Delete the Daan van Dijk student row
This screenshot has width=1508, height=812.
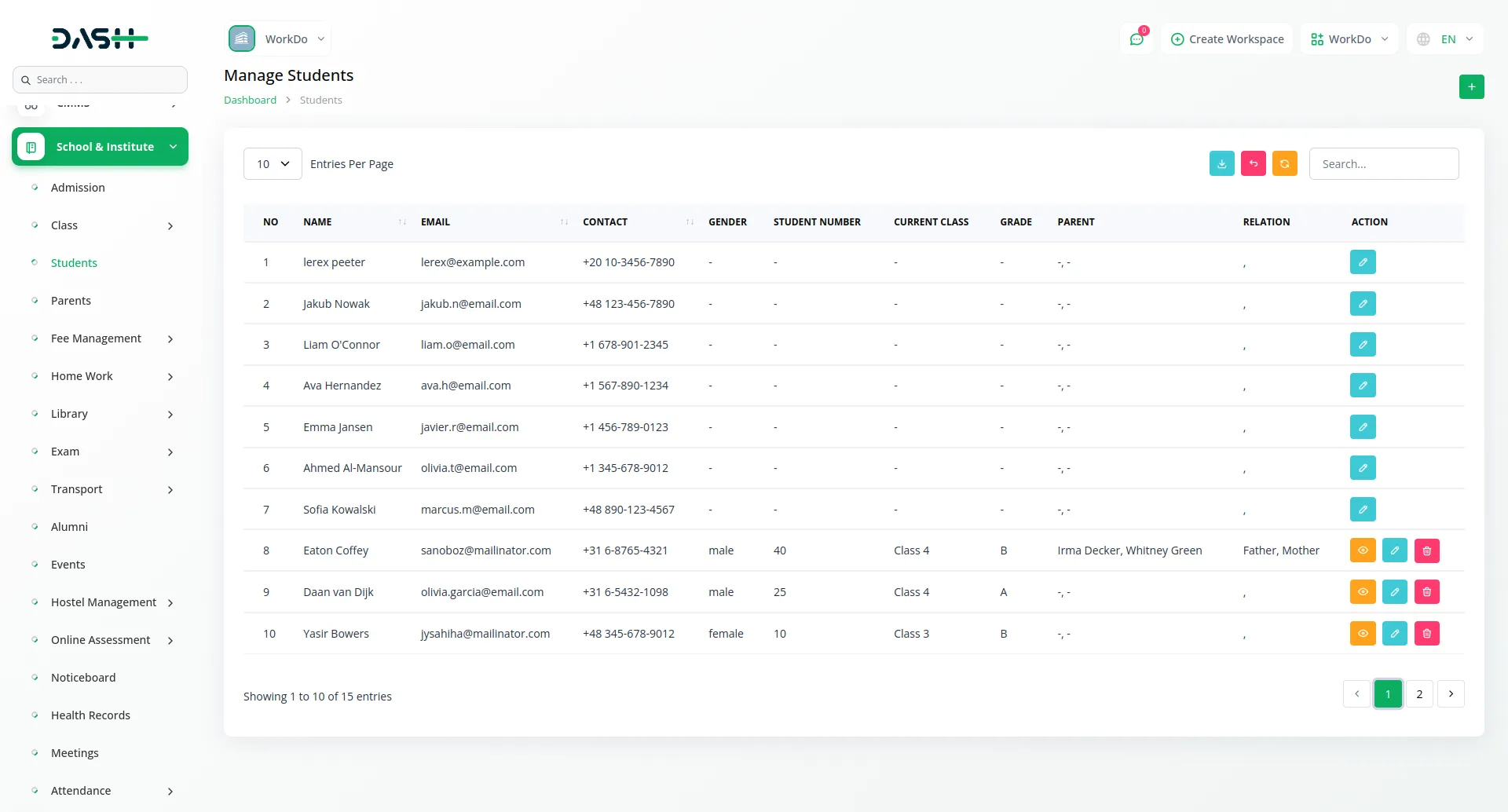click(x=1427, y=592)
